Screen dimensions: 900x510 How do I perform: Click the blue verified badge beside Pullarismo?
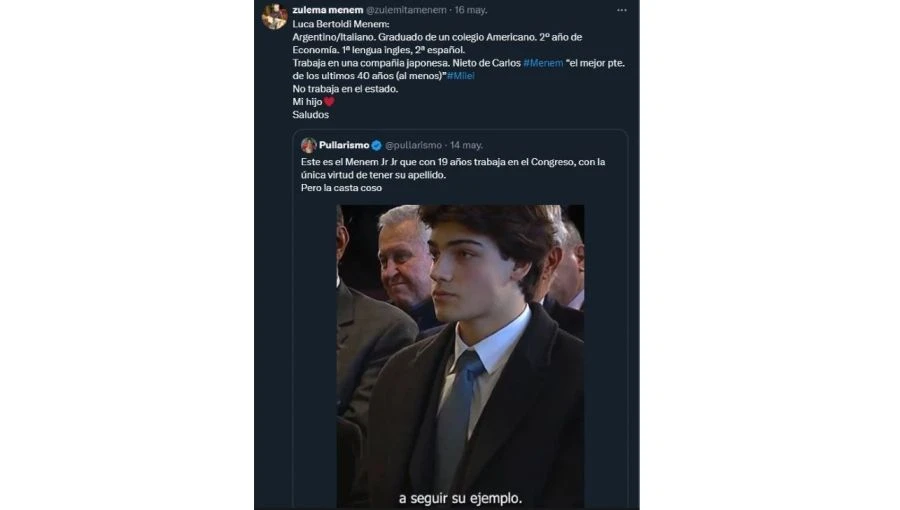click(x=376, y=145)
